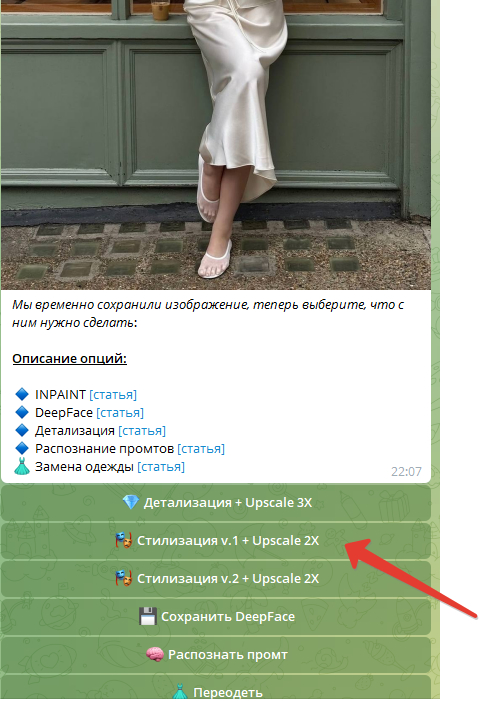Screen dimensions: 479x701
Task: Select Стилизация v.1 + Upscale 2X option
Action: pos(216,541)
